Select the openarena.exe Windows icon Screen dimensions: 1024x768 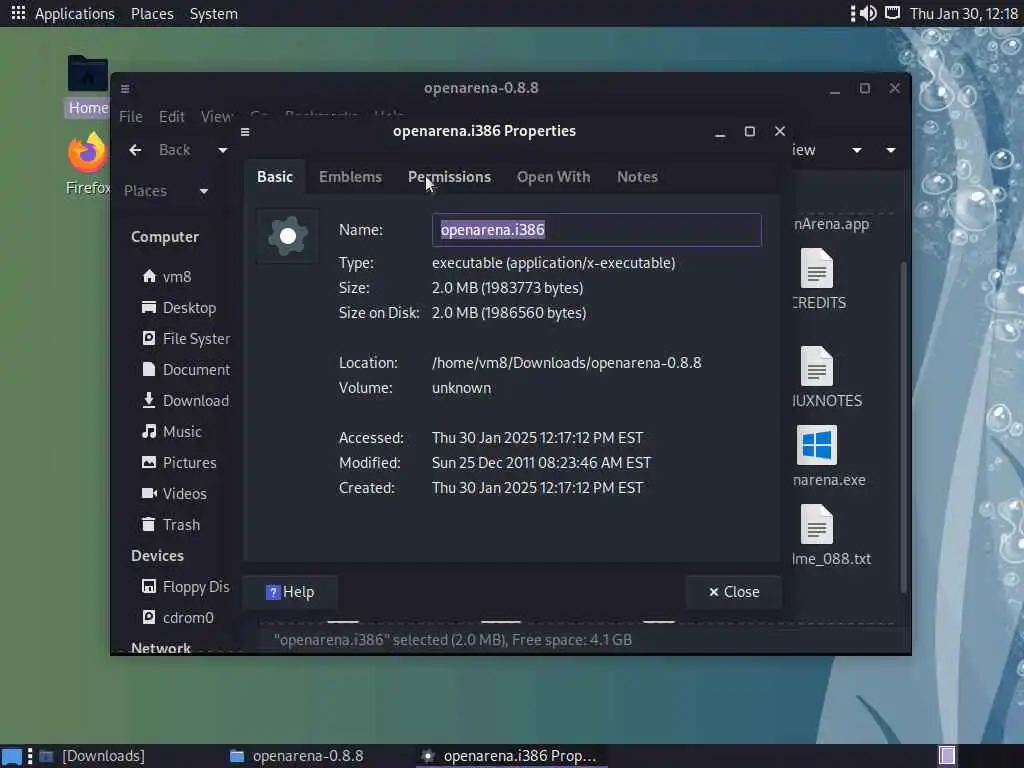pos(816,445)
